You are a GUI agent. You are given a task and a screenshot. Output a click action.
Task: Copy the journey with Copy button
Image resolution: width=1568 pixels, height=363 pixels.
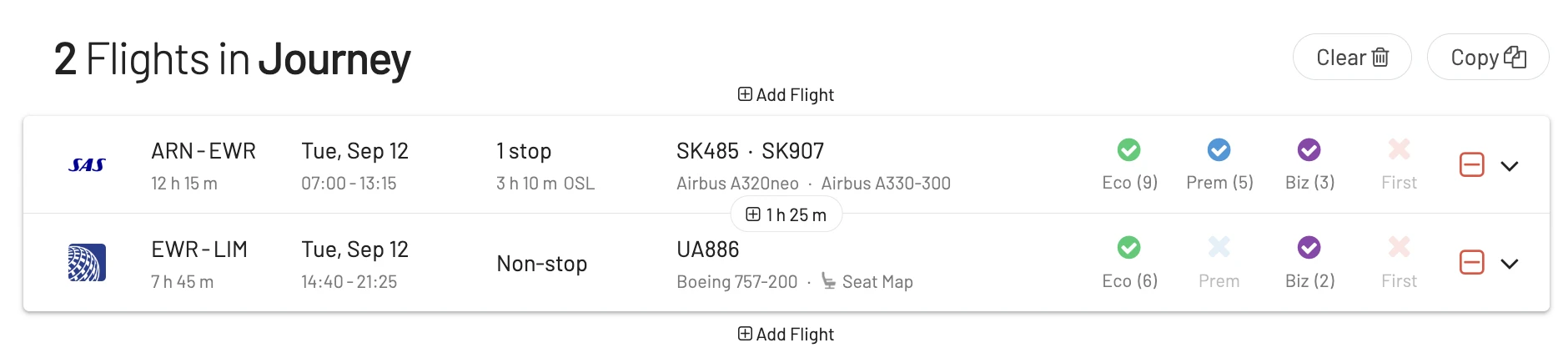1488,57
